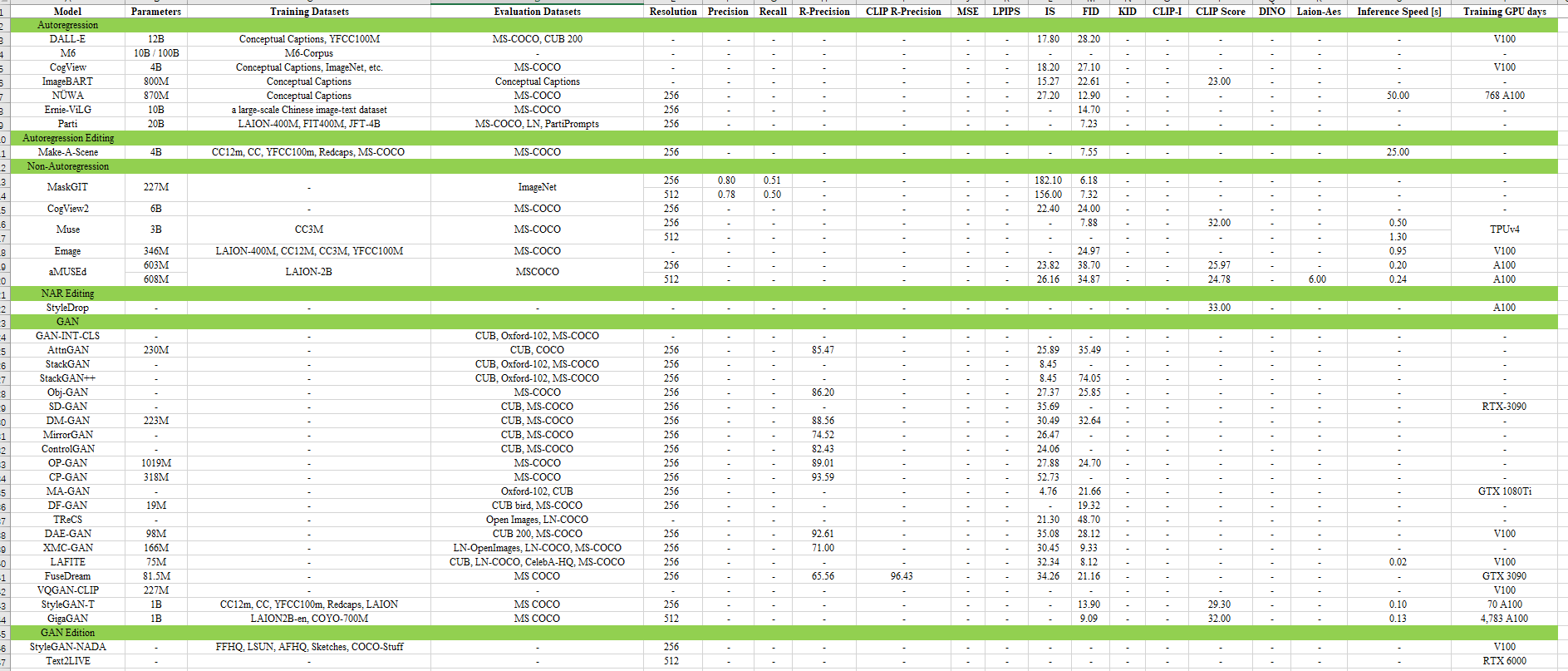This screenshot has width=1568, height=671.
Task: Click the TReCS model cell
Action: point(68,520)
